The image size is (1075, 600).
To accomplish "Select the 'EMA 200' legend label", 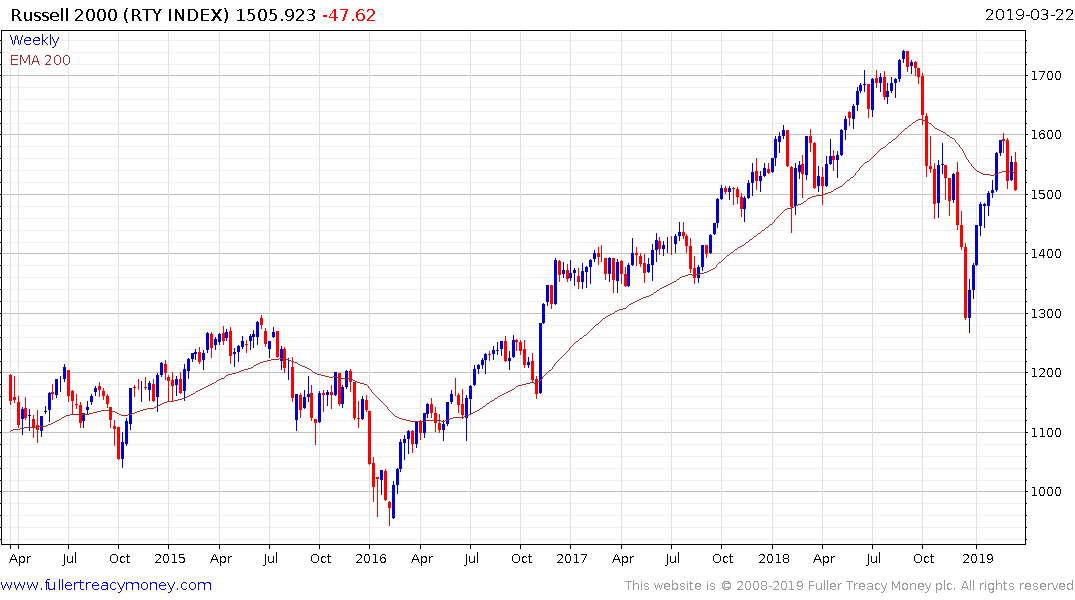I will [40, 60].
